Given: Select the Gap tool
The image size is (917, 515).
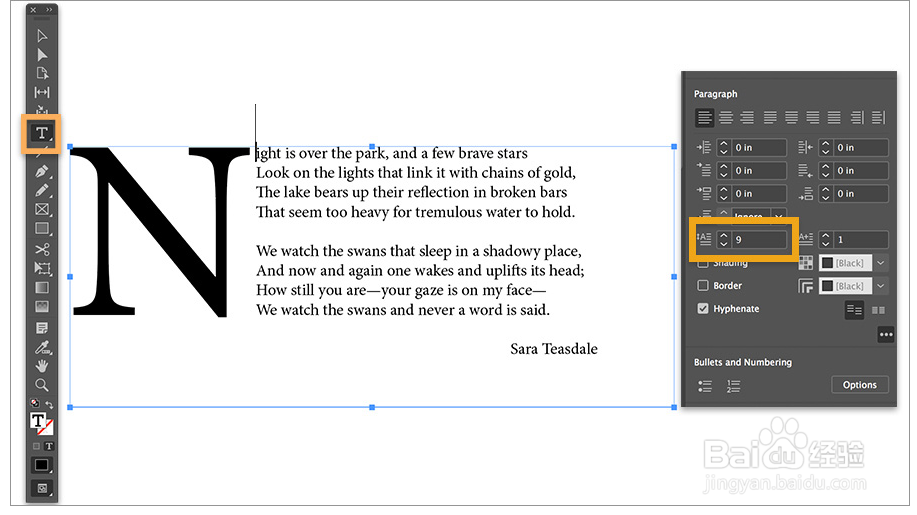Looking at the screenshot, I should click(42, 92).
